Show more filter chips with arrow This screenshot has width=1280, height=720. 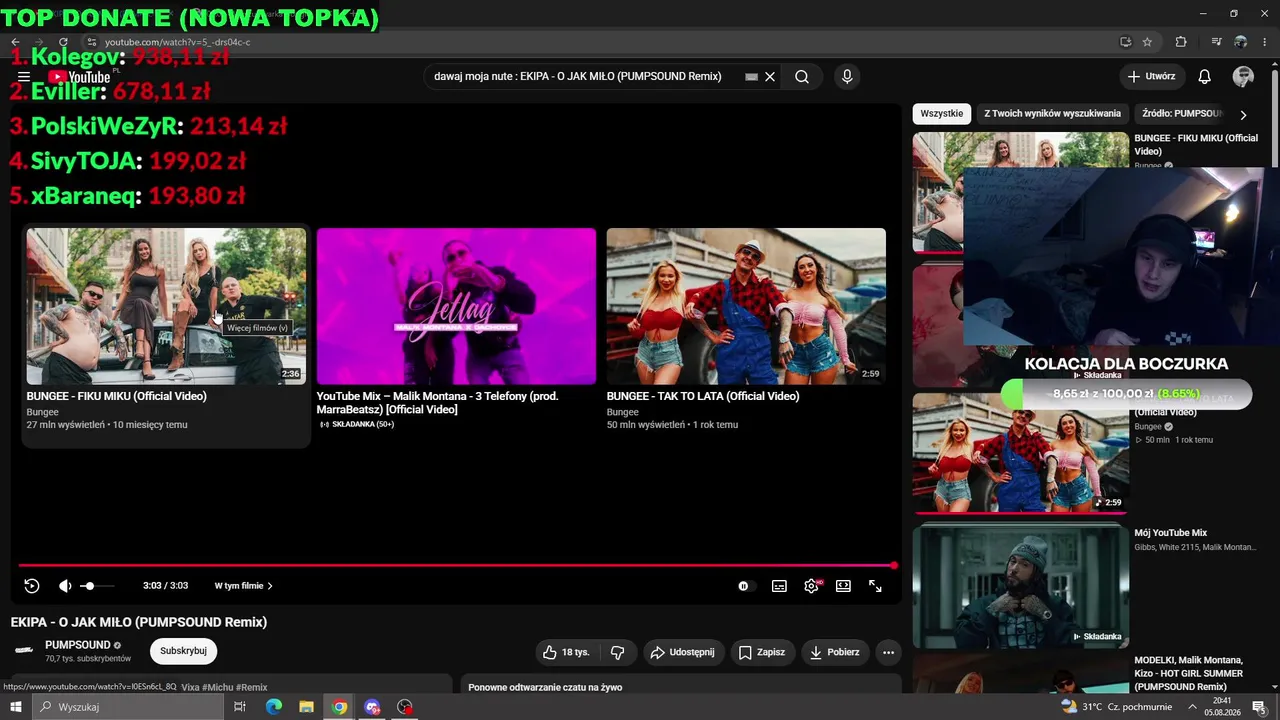click(1243, 114)
